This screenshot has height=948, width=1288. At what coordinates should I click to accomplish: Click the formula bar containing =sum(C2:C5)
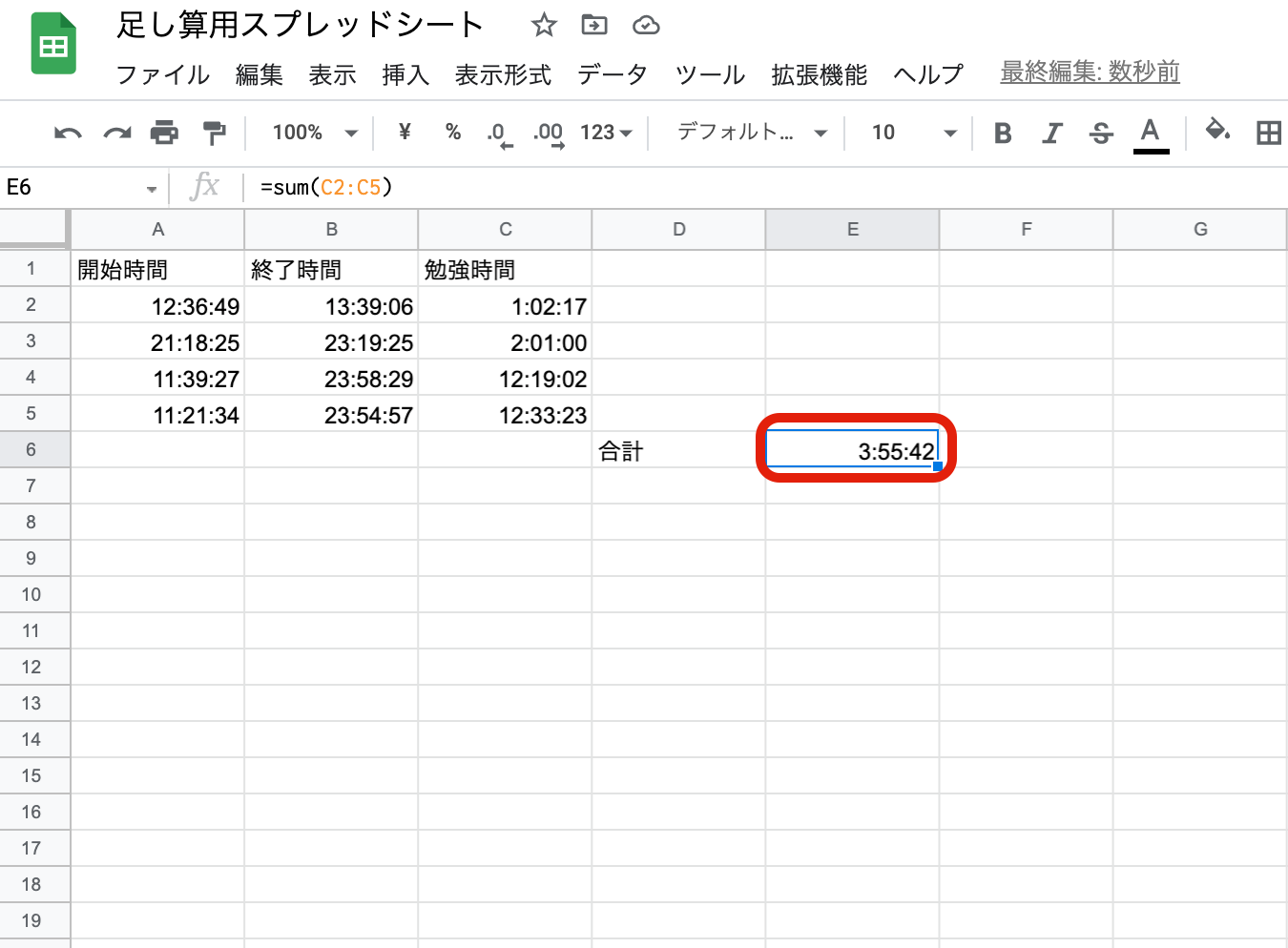coord(763,187)
